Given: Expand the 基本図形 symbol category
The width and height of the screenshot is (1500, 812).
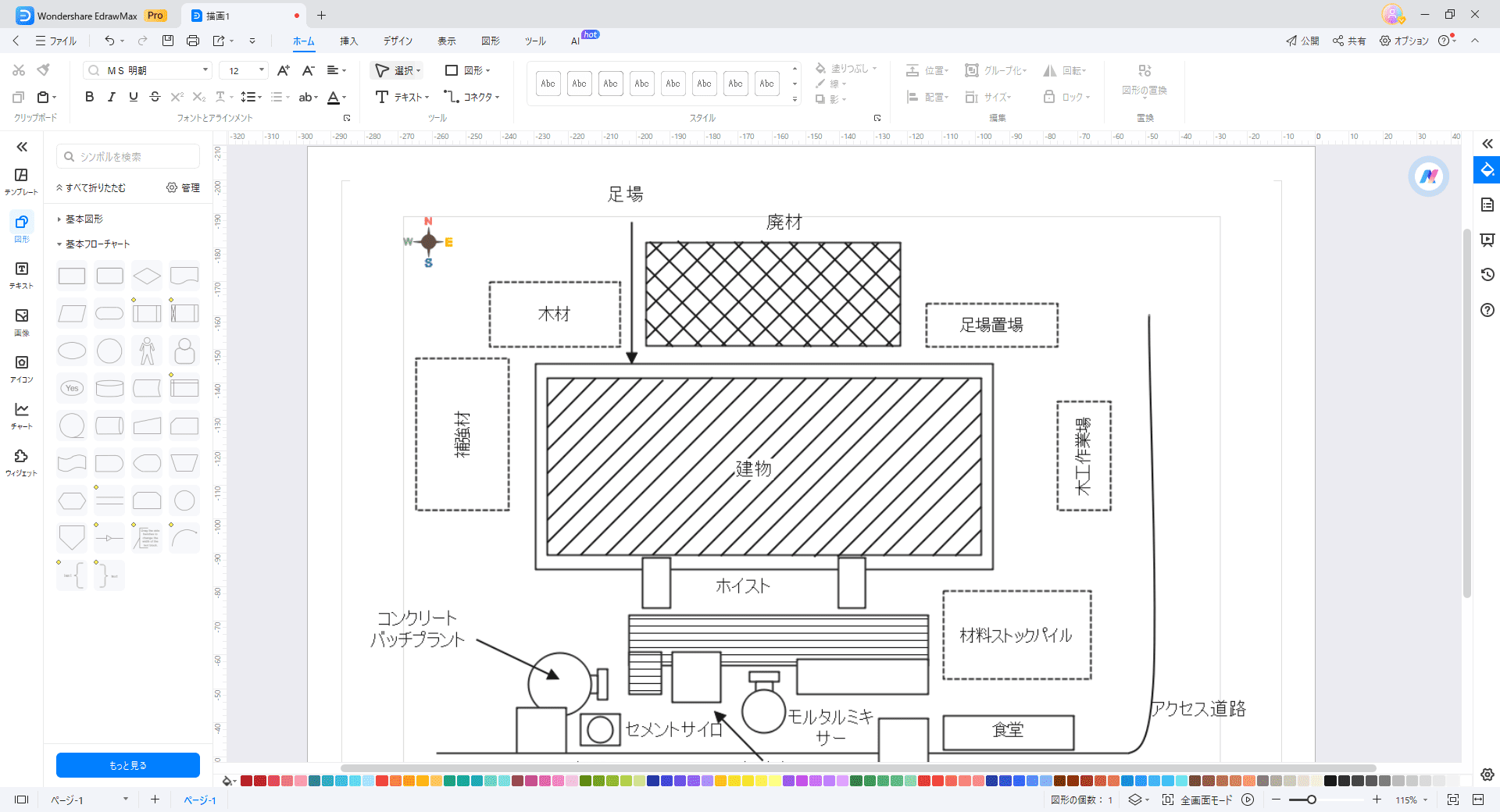Looking at the screenshot, I should [x=84, y=219].
